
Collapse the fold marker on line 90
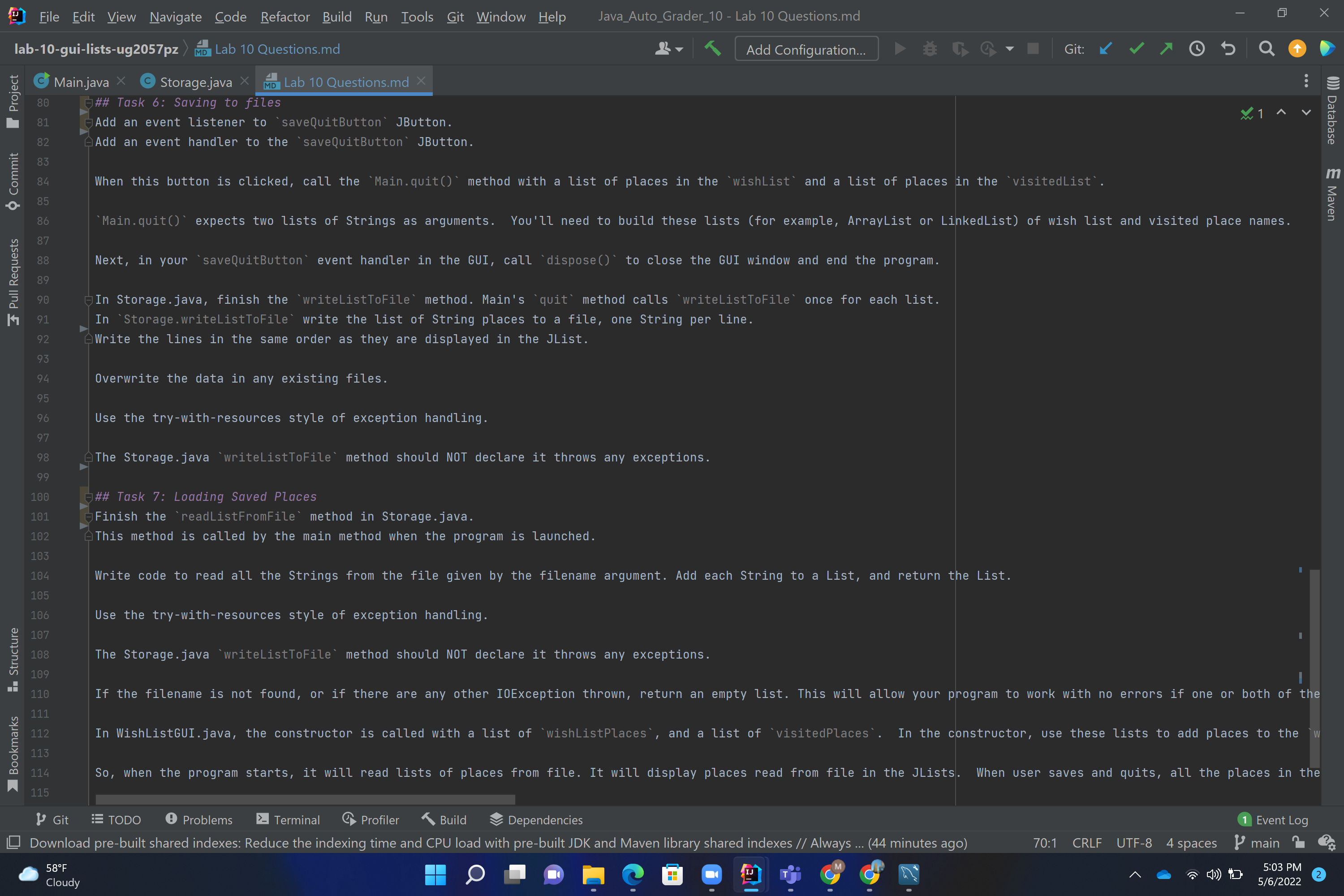coord(88,299)
